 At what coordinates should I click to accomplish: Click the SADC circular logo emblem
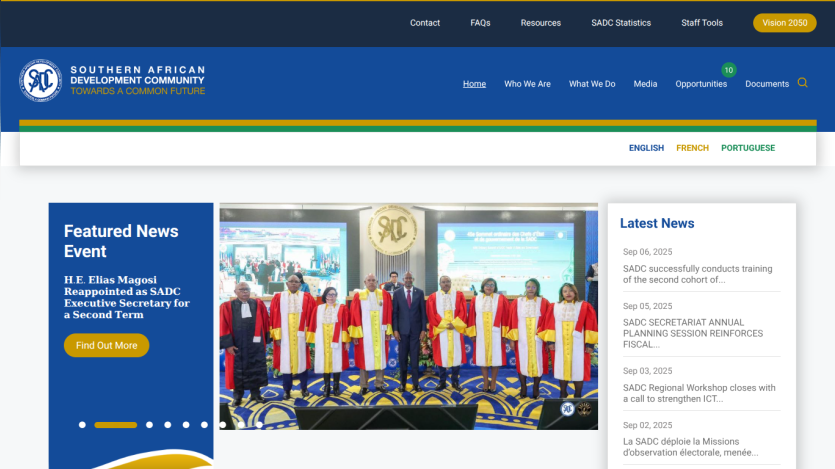(40, 80)
